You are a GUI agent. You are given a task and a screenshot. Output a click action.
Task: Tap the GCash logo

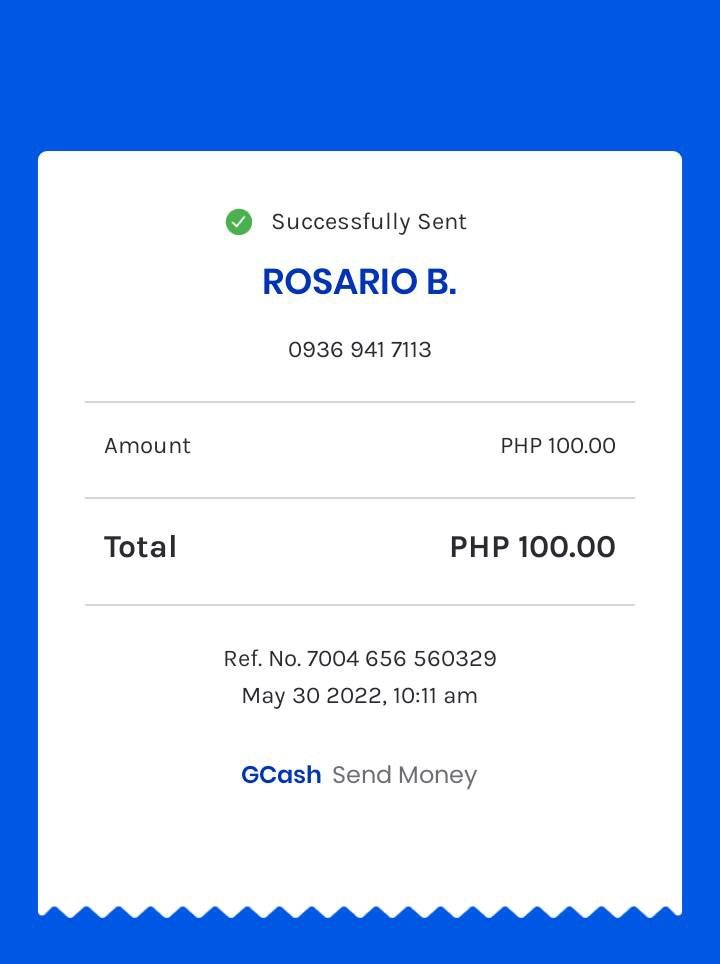point(281,775)
